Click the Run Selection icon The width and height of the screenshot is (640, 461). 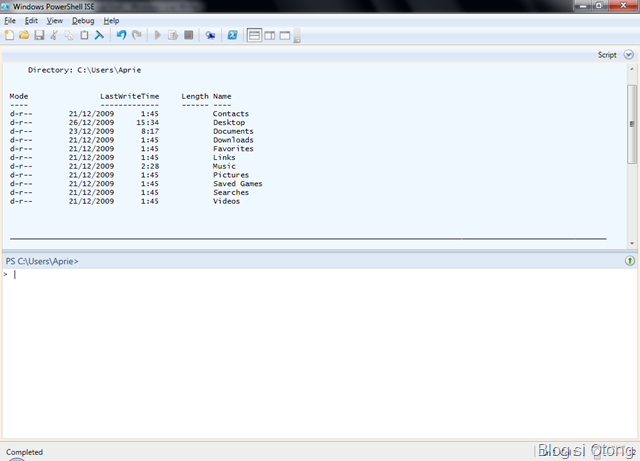tap(173, 36)
